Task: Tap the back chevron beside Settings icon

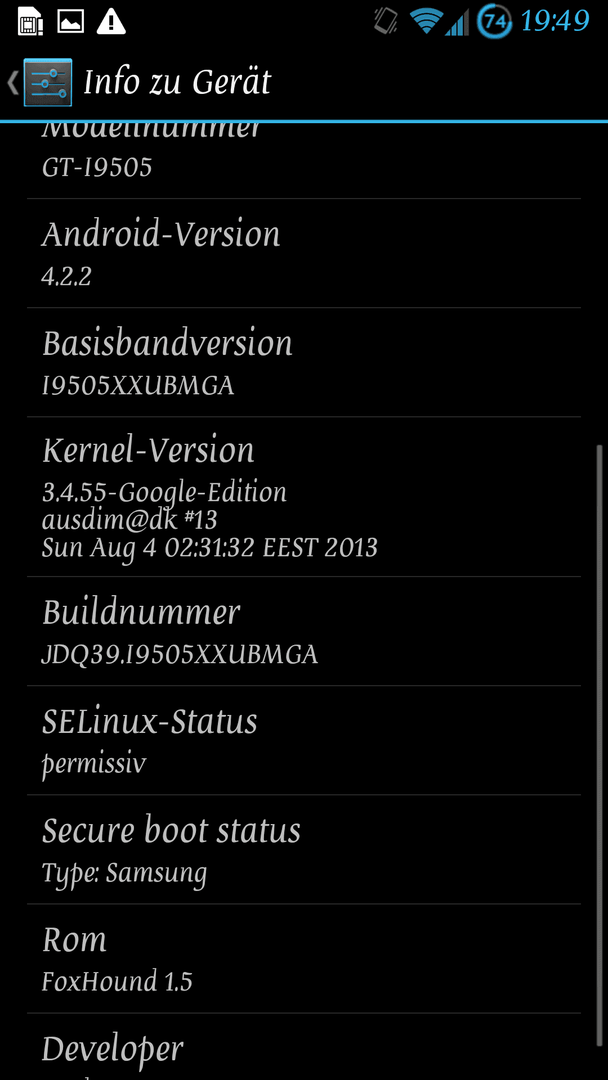Action: pyautogui.click(x=12, y=83)
